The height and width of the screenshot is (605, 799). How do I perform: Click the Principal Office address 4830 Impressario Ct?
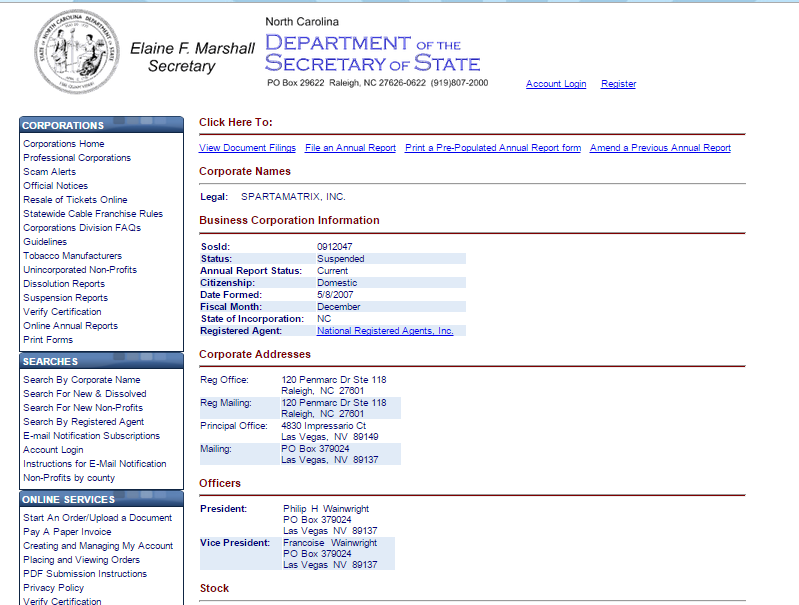[x=324, y=426]
